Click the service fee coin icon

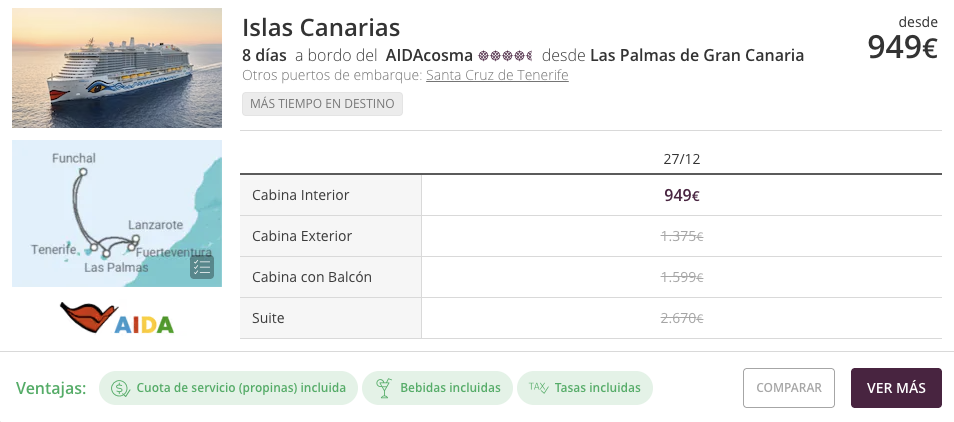pos(120,388)
